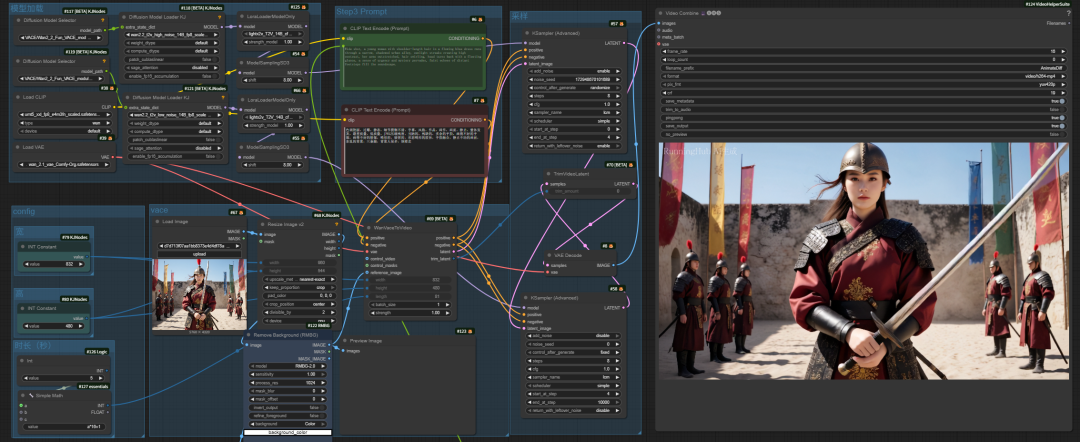Collapse the Load VAE node via title dot
1080x442 pixels.
[18, 147]
